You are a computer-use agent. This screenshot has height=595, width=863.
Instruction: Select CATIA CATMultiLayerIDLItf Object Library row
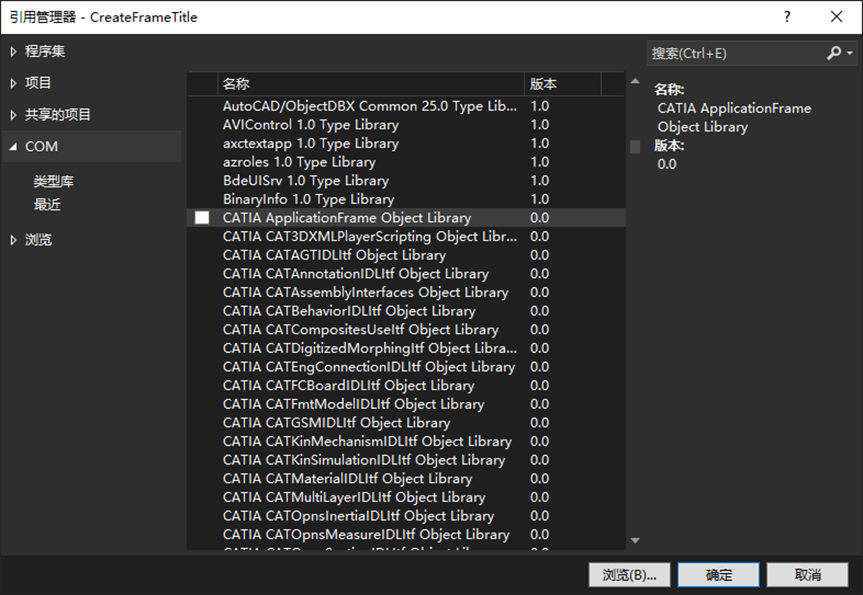[406, 498]
